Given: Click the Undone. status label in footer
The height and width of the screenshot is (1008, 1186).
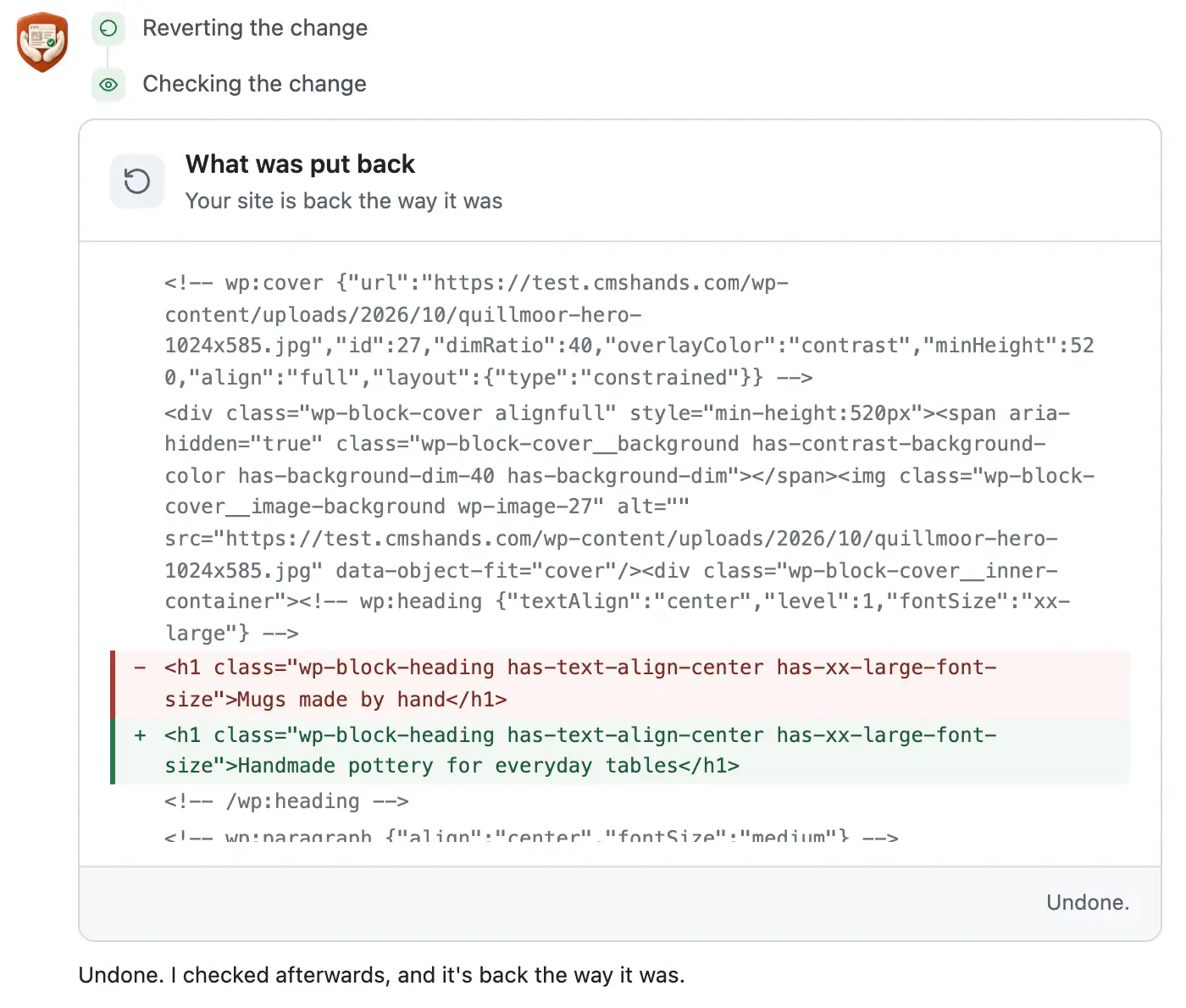Looking at the screenshot, I should 1088,902.
